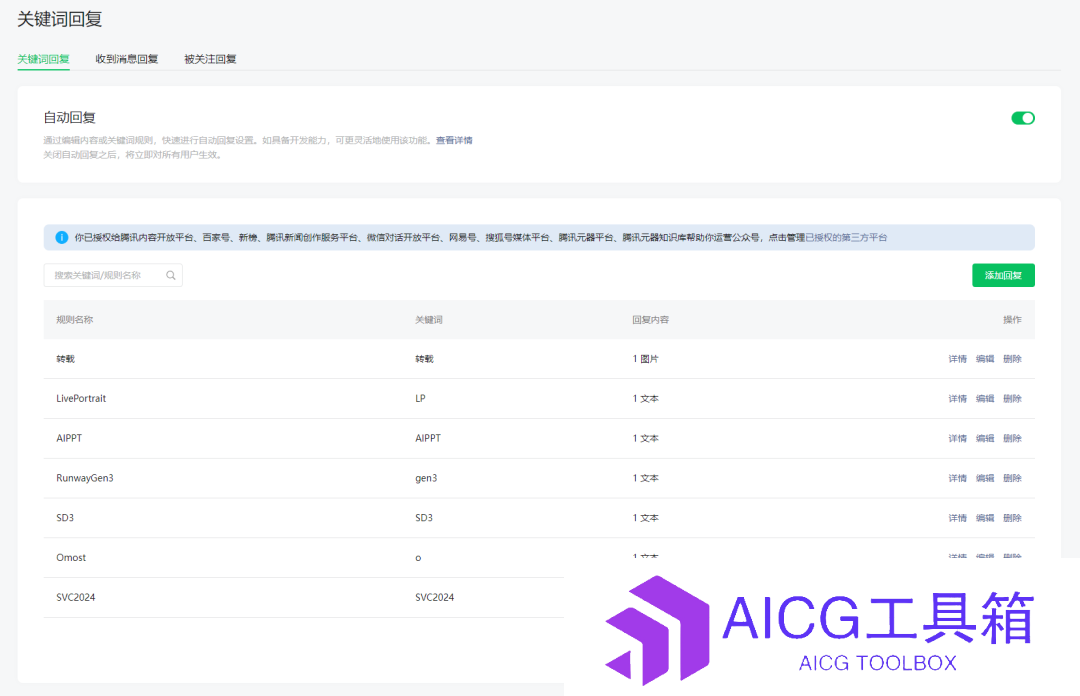Click the SD3 keyword cell
Image resolution: width=1080 pixels, height=696 pixels.
click(x=424, y=518)
